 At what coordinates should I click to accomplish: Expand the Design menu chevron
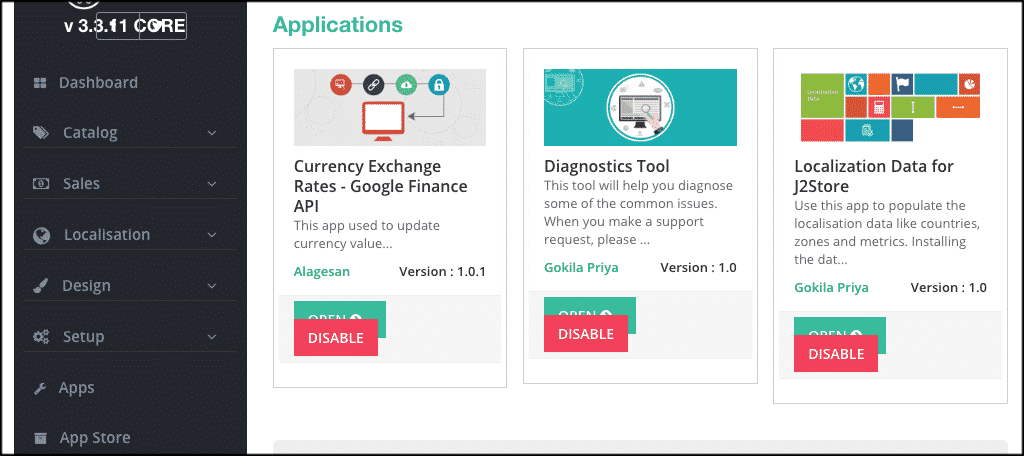point(212,286)
